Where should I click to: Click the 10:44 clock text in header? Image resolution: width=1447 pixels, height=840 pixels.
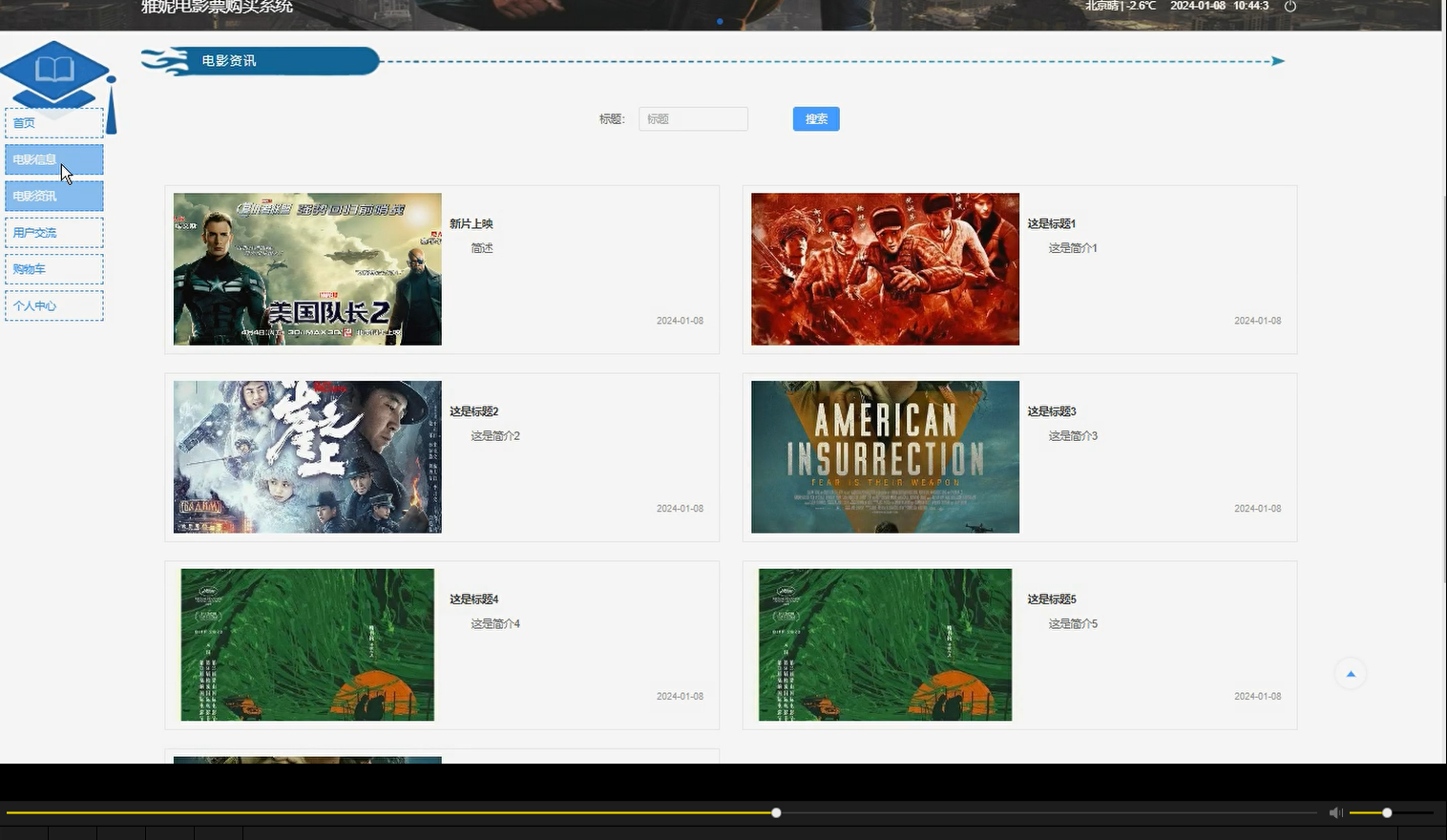tap(1250, 6)
